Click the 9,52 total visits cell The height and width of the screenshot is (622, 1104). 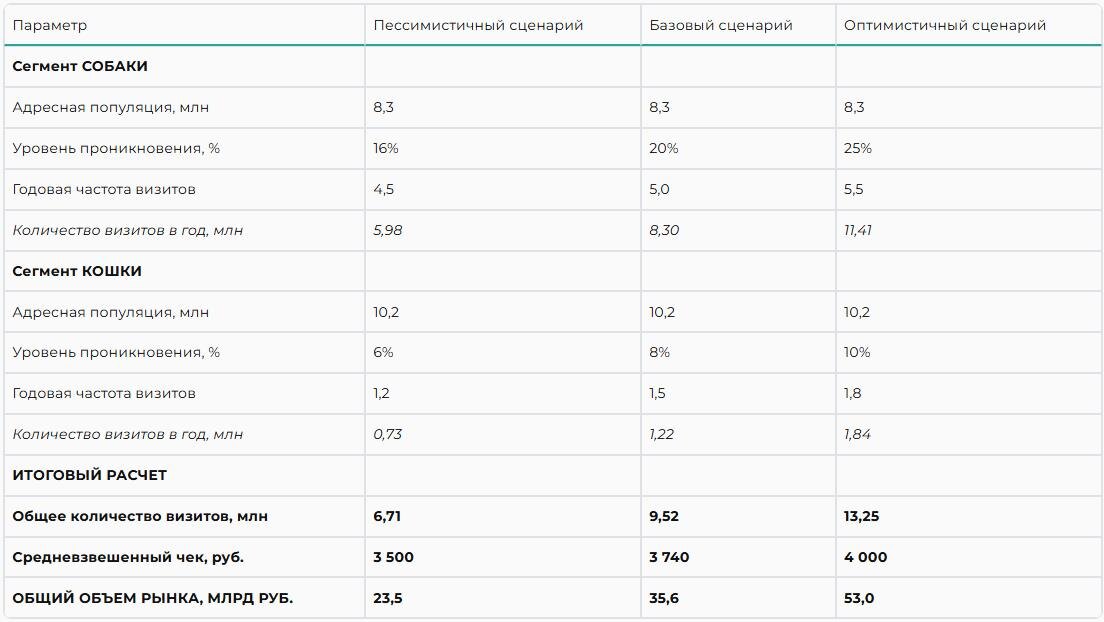click(663, 516)
